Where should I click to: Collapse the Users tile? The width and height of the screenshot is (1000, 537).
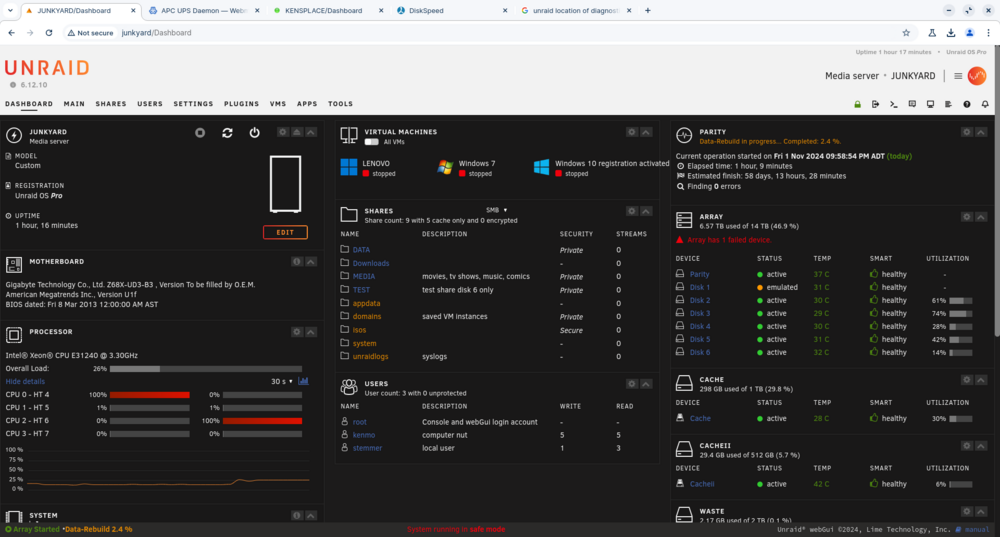[646, 384]
